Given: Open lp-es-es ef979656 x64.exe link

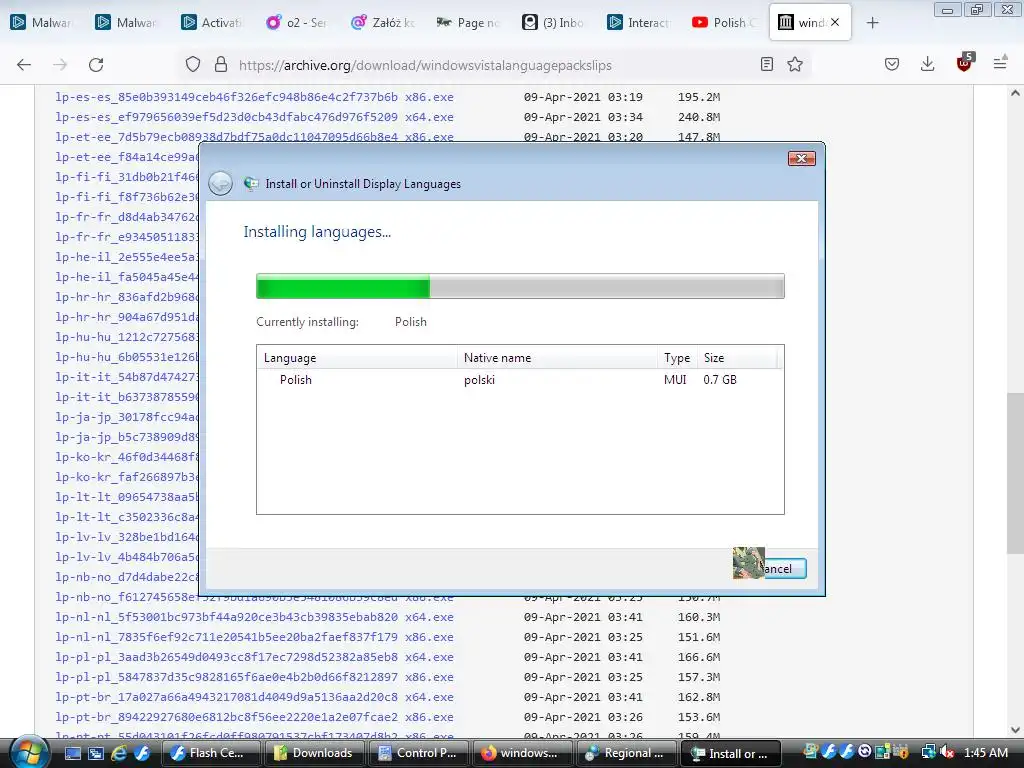Looking at the screenshot, I should tap(254, 117).
